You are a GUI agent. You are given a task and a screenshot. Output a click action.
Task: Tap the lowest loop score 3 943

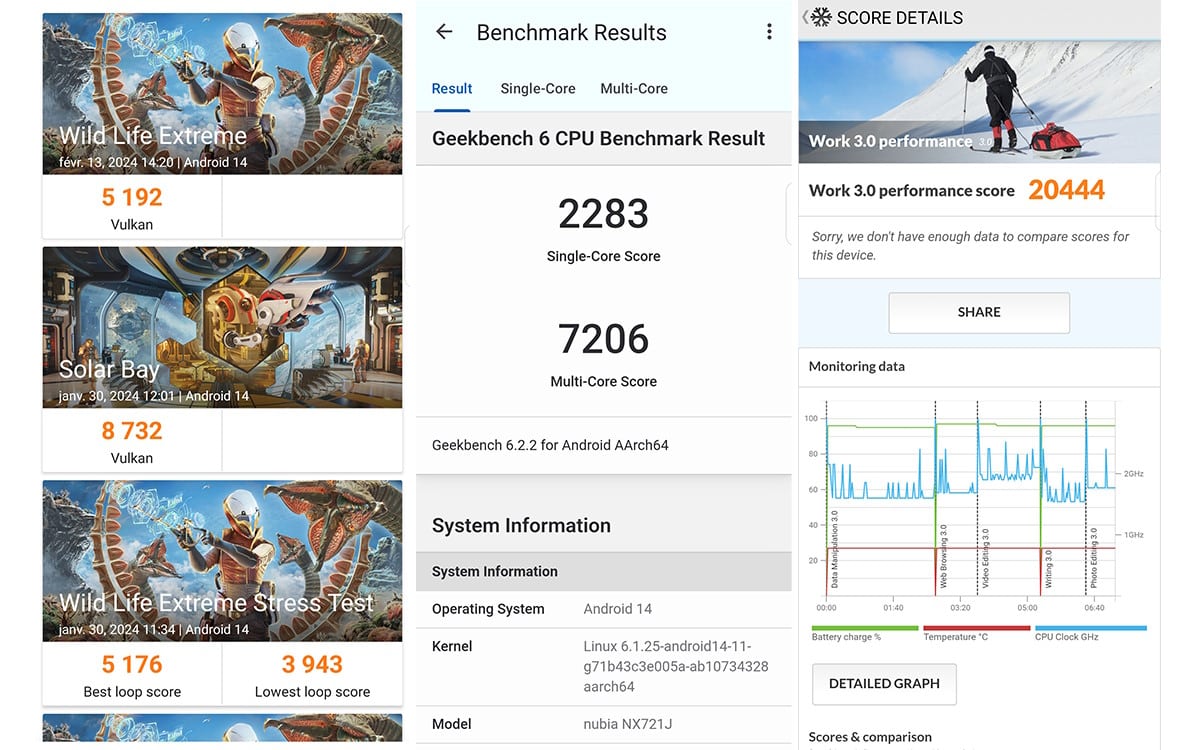click(312, 664)
